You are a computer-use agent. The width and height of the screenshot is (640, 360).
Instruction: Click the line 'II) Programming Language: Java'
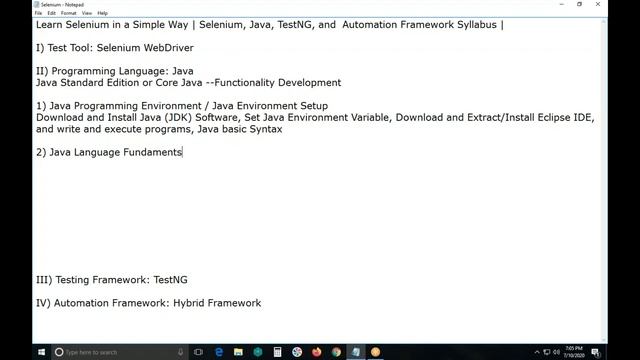point(115,71)
